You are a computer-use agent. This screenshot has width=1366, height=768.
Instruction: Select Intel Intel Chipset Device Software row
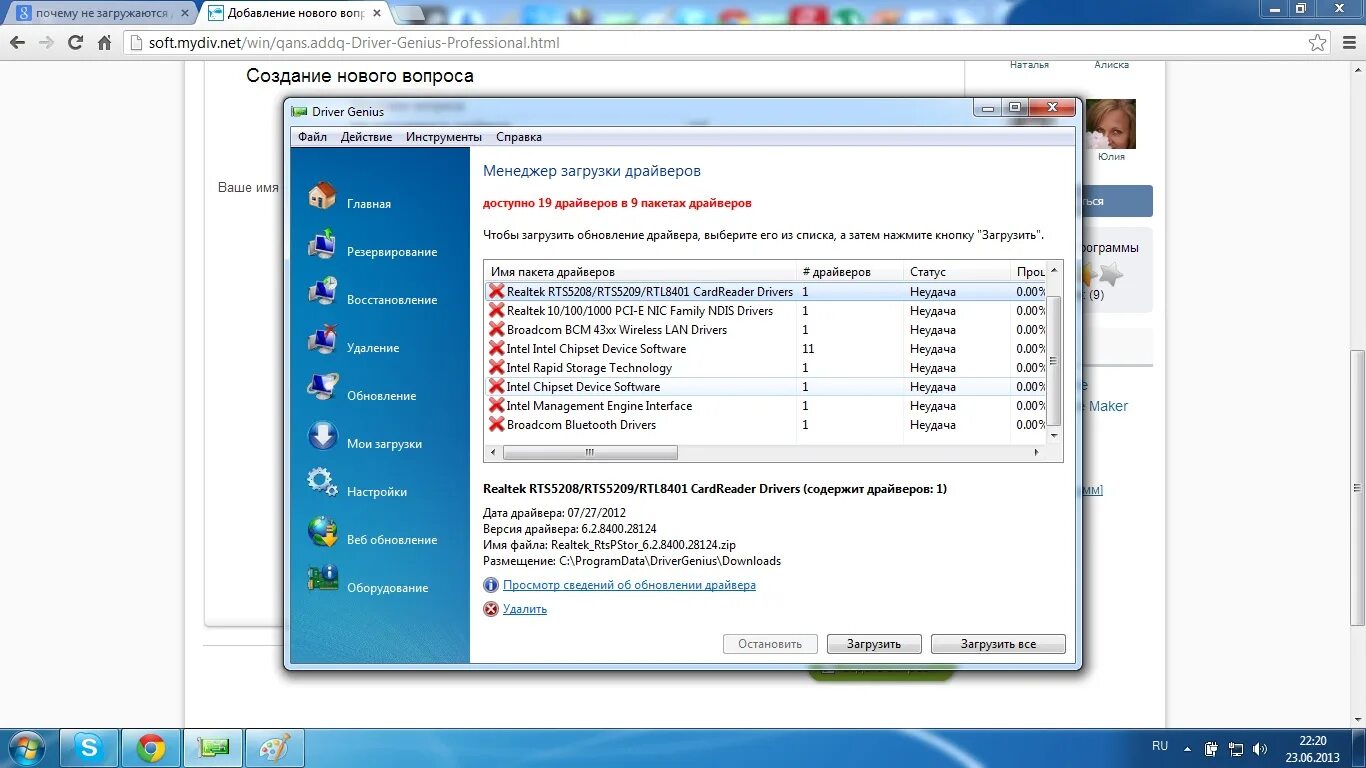pos(765,348)
